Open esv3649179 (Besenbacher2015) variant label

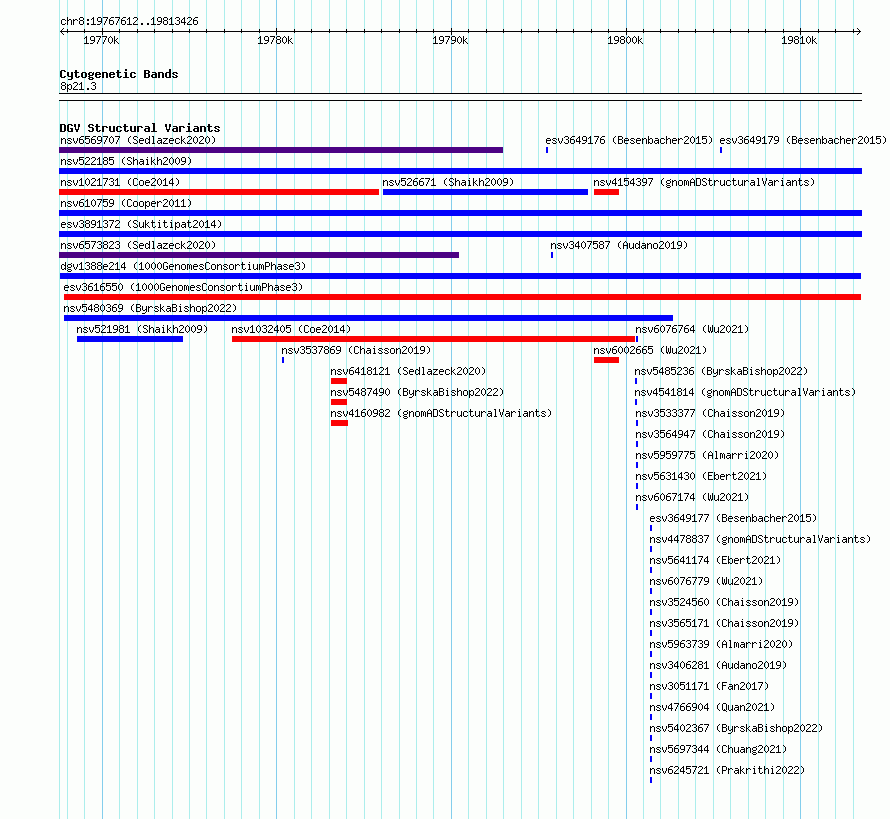point(803,140)
